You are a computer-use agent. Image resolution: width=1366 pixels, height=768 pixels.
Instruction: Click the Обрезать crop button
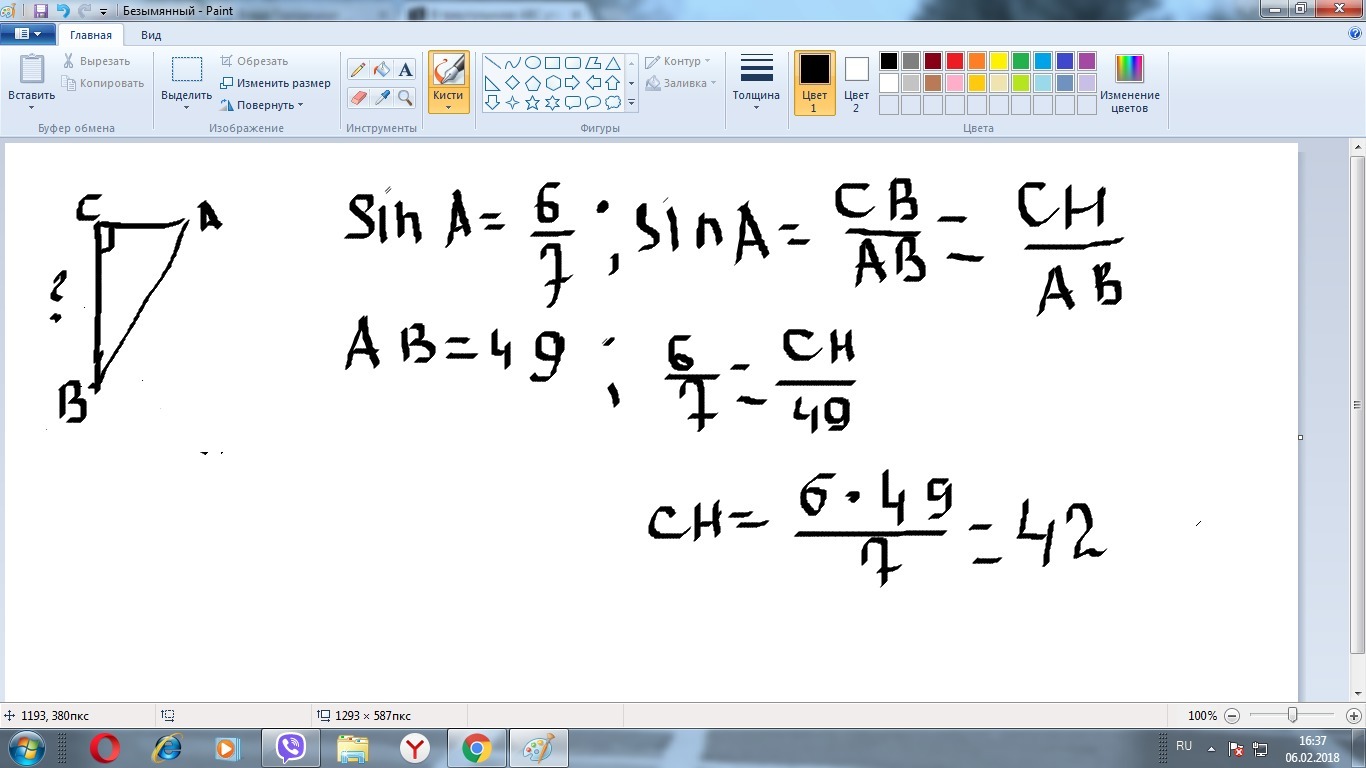(254, 61)
